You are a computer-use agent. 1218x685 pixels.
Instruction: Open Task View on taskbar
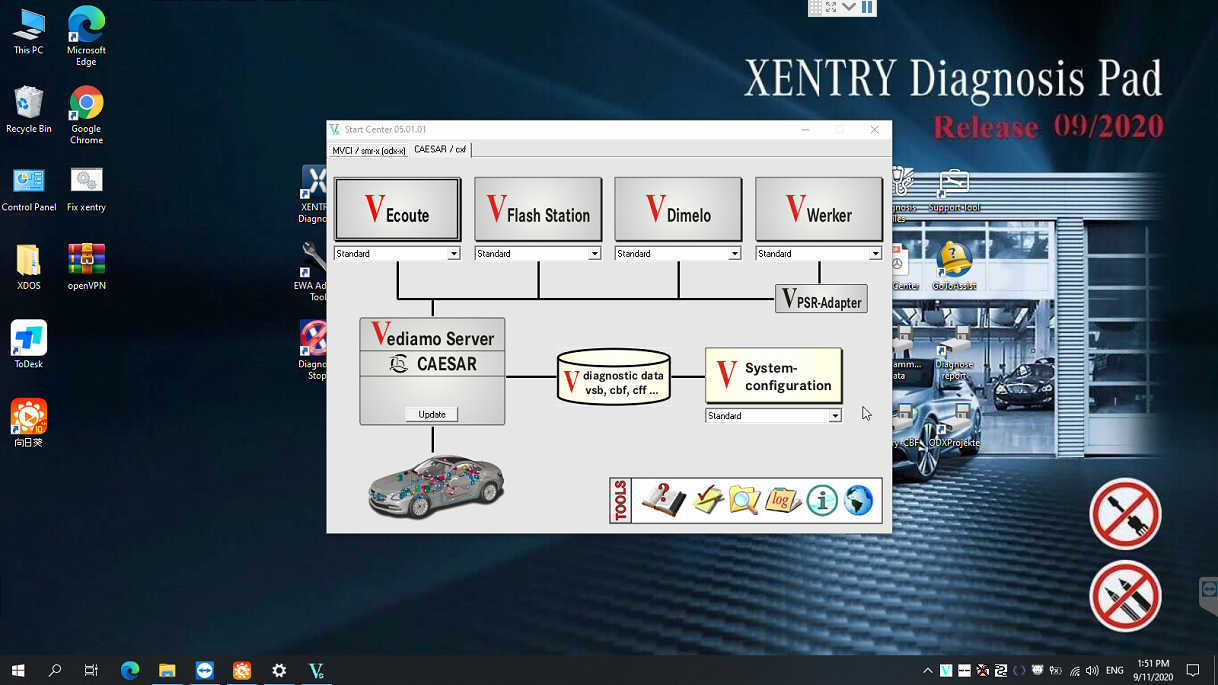pyautogui.click(x=91, y=670)
